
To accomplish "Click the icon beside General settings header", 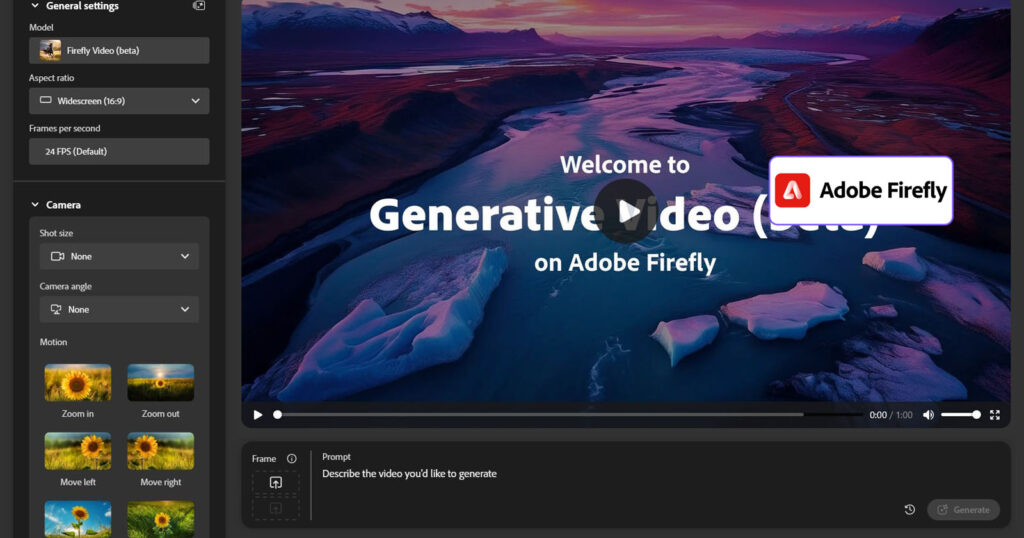I will pos(199,6).
